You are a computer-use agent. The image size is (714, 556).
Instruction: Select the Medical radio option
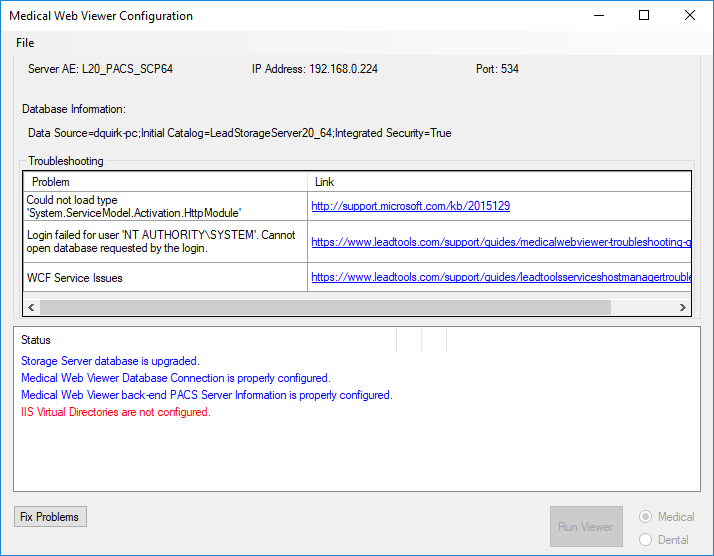[667, 517]
